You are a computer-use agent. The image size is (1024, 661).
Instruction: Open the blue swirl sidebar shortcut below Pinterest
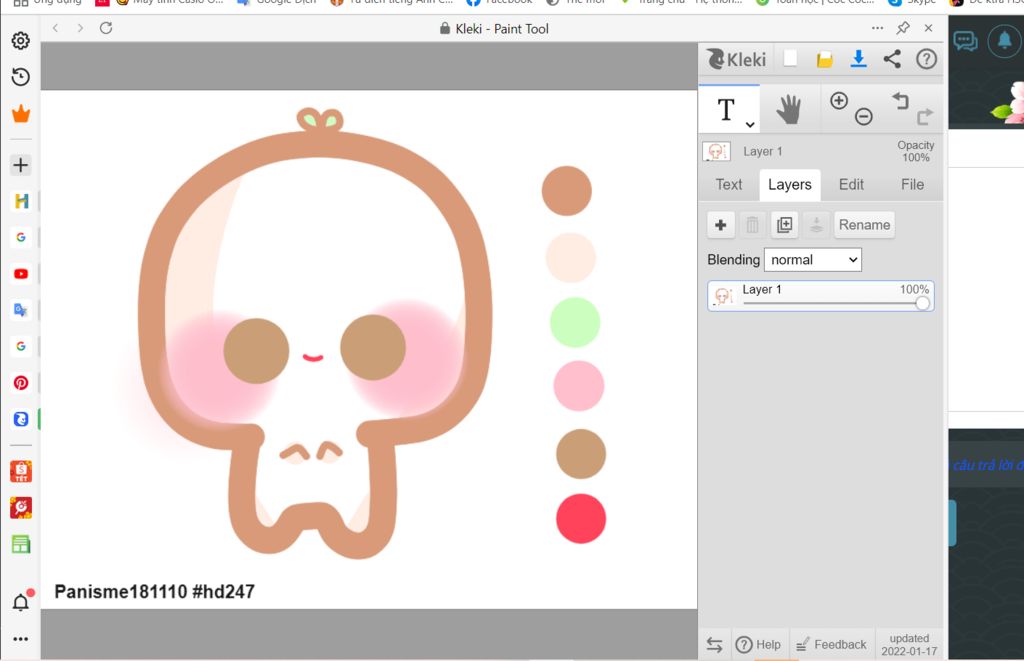point(21,419)
